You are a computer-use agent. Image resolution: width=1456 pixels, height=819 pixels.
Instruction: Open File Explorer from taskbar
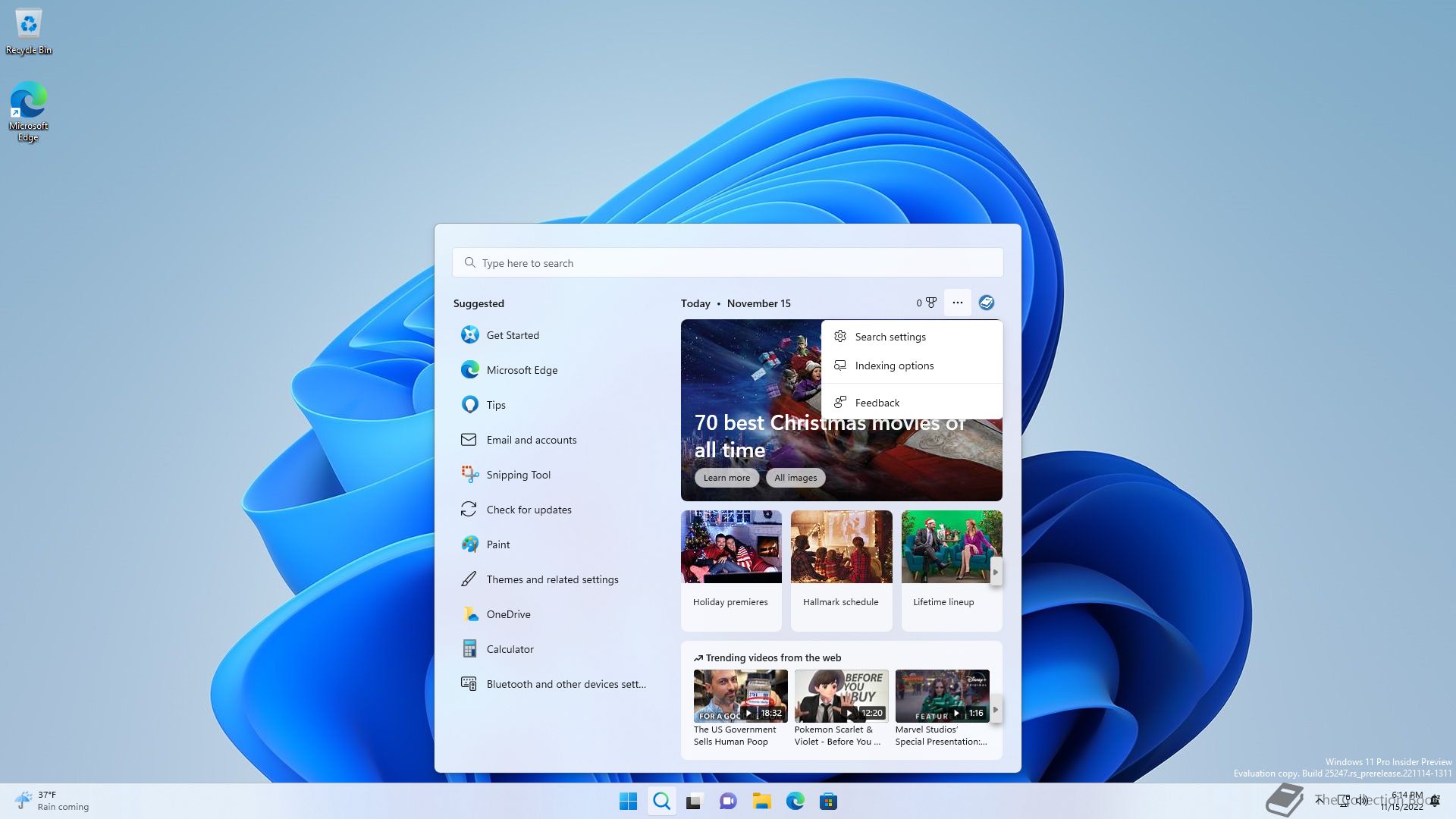(761, 801)
